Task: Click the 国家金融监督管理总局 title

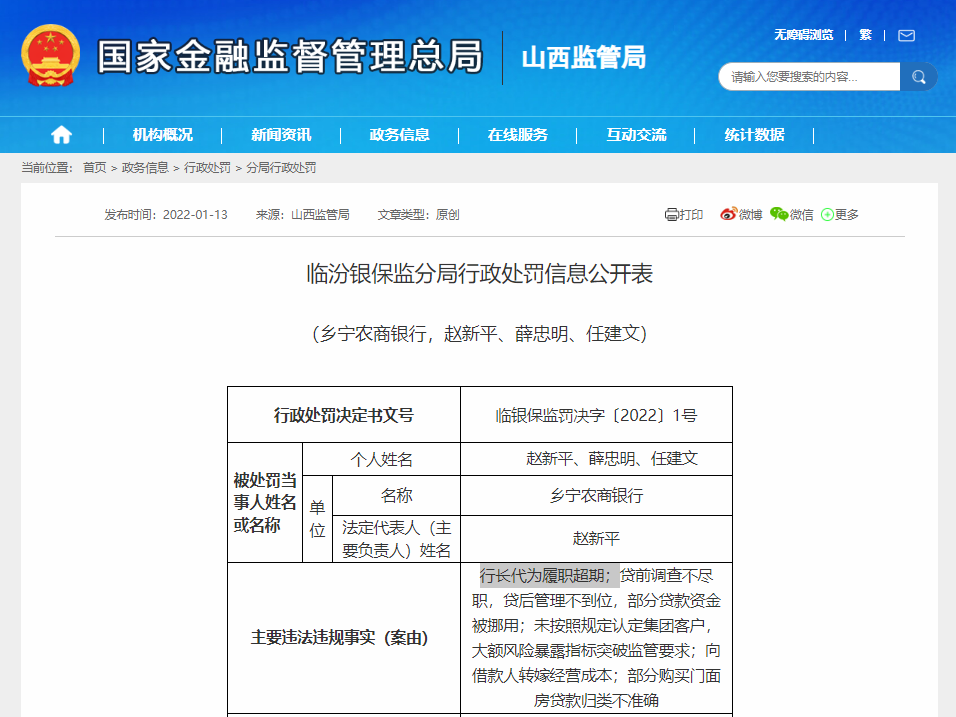Action: pos(290,57)
